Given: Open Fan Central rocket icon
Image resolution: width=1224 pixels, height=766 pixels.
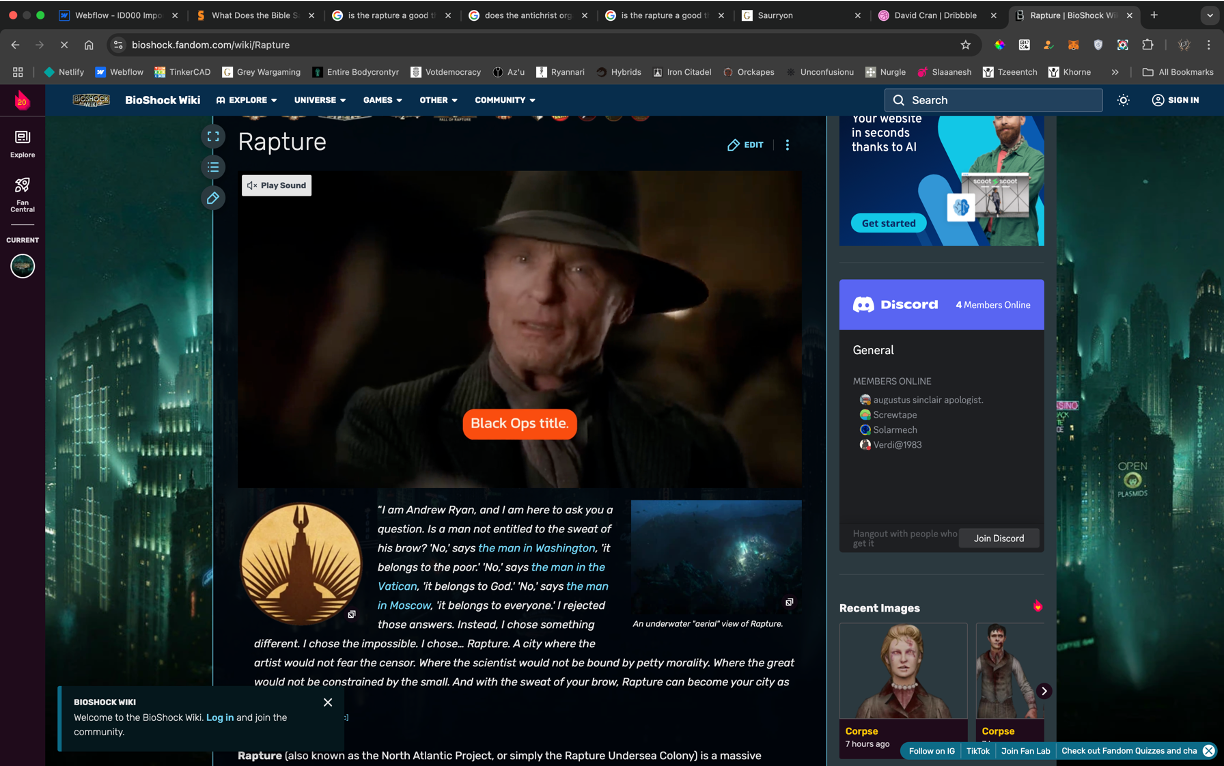Looking at the screenshot, I should coord(22,194).
